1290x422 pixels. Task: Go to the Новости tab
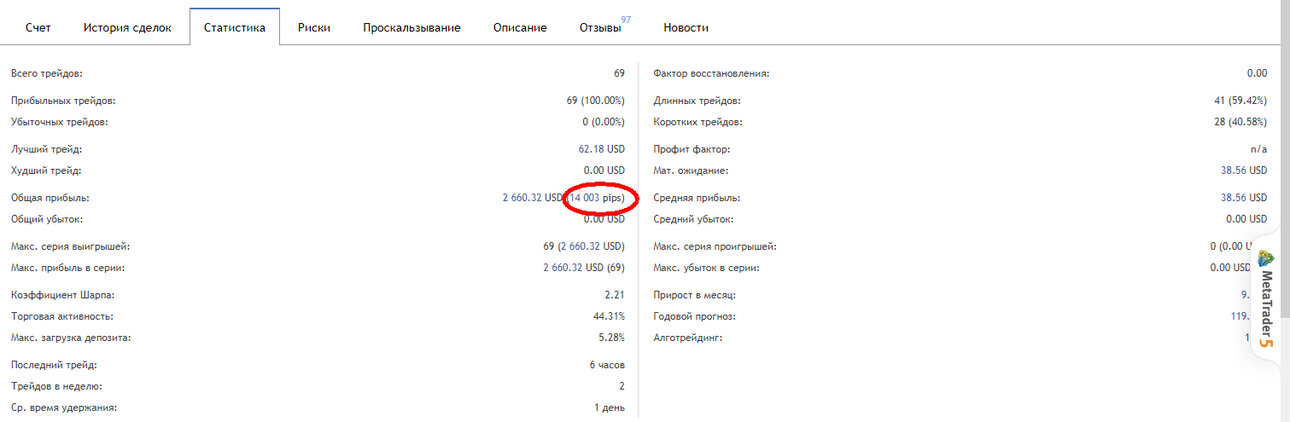coord(686,28)
